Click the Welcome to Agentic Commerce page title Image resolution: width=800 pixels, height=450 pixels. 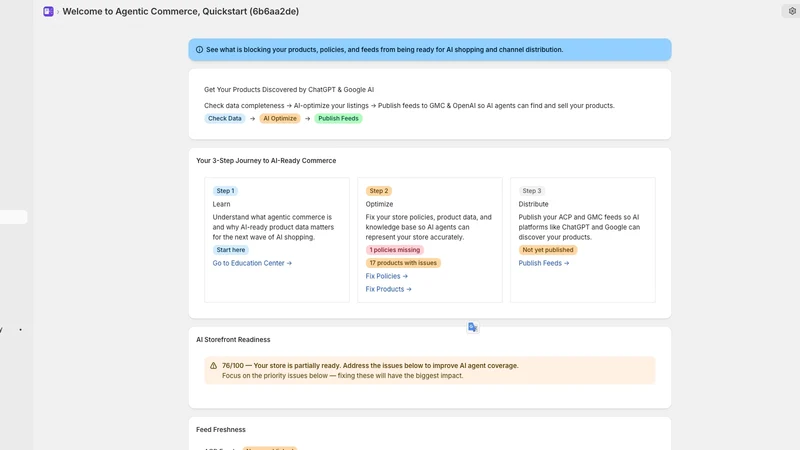click(181, 11)
